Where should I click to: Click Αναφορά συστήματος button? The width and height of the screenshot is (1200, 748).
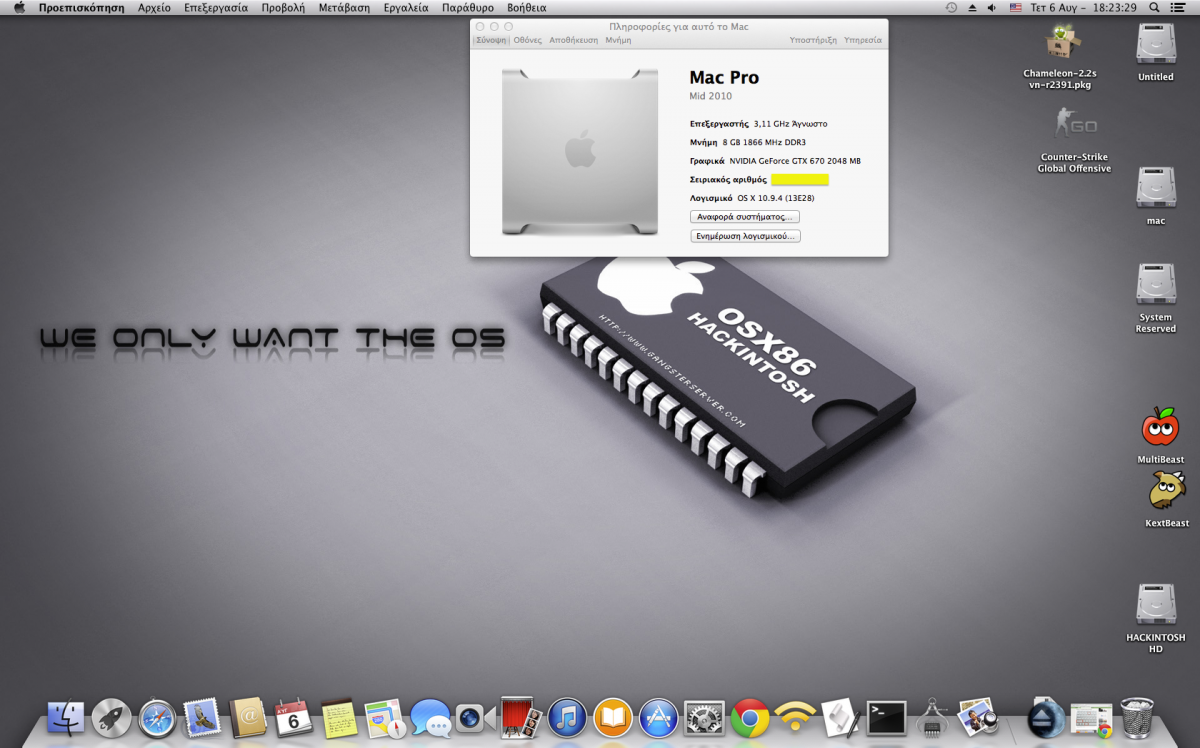coord(745,216)
